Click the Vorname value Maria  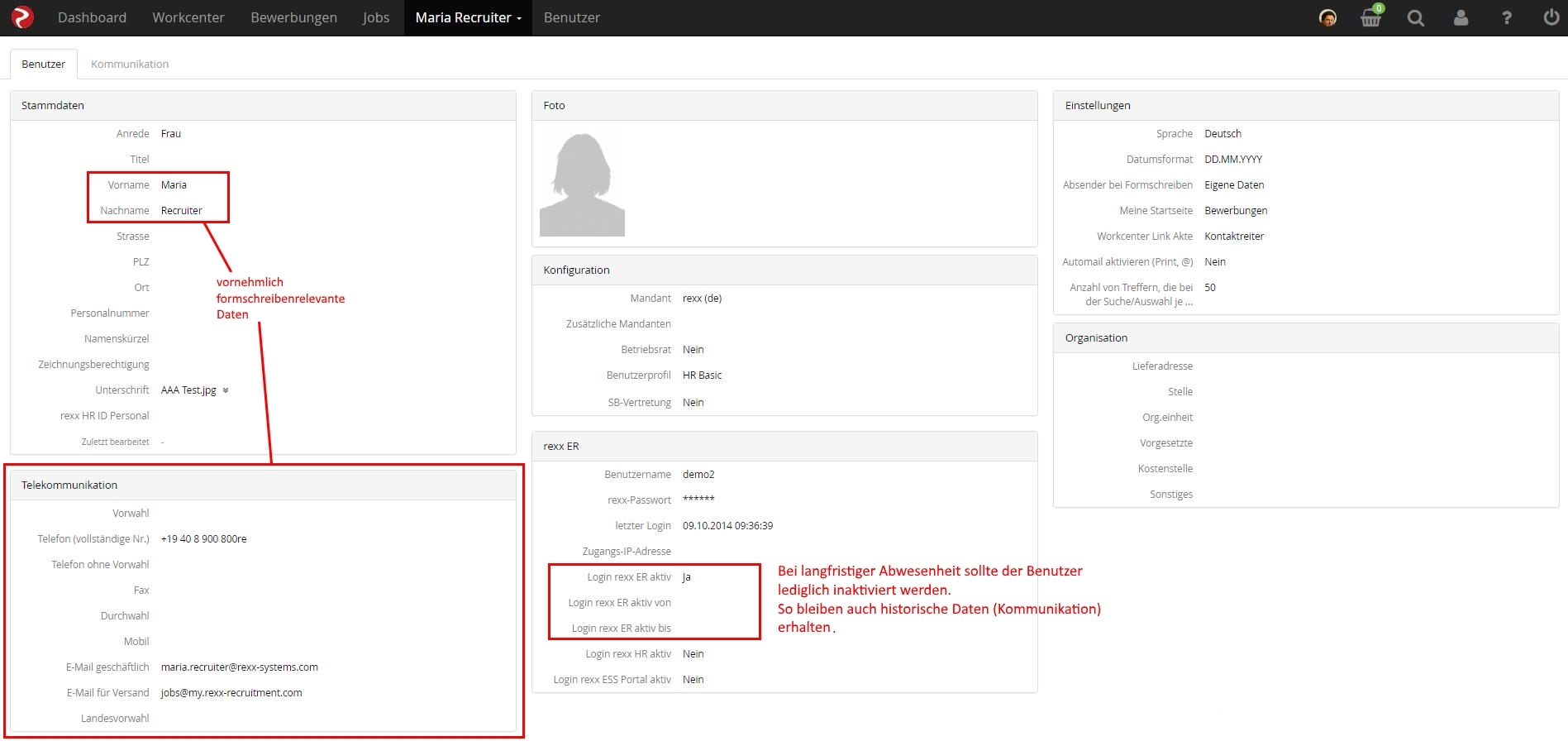[174, 184]
